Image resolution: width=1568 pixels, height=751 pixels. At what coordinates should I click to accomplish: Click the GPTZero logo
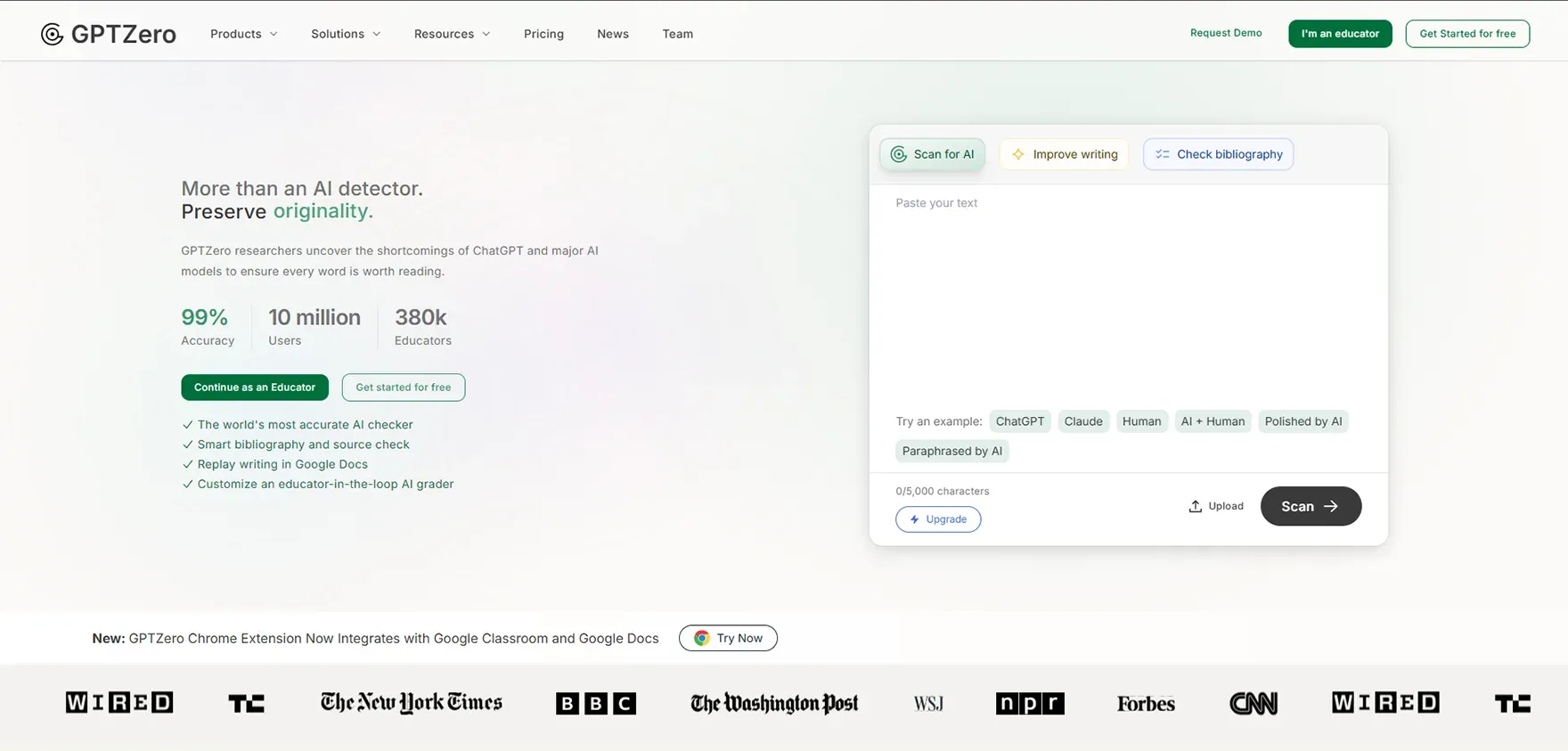coord(109,34)
